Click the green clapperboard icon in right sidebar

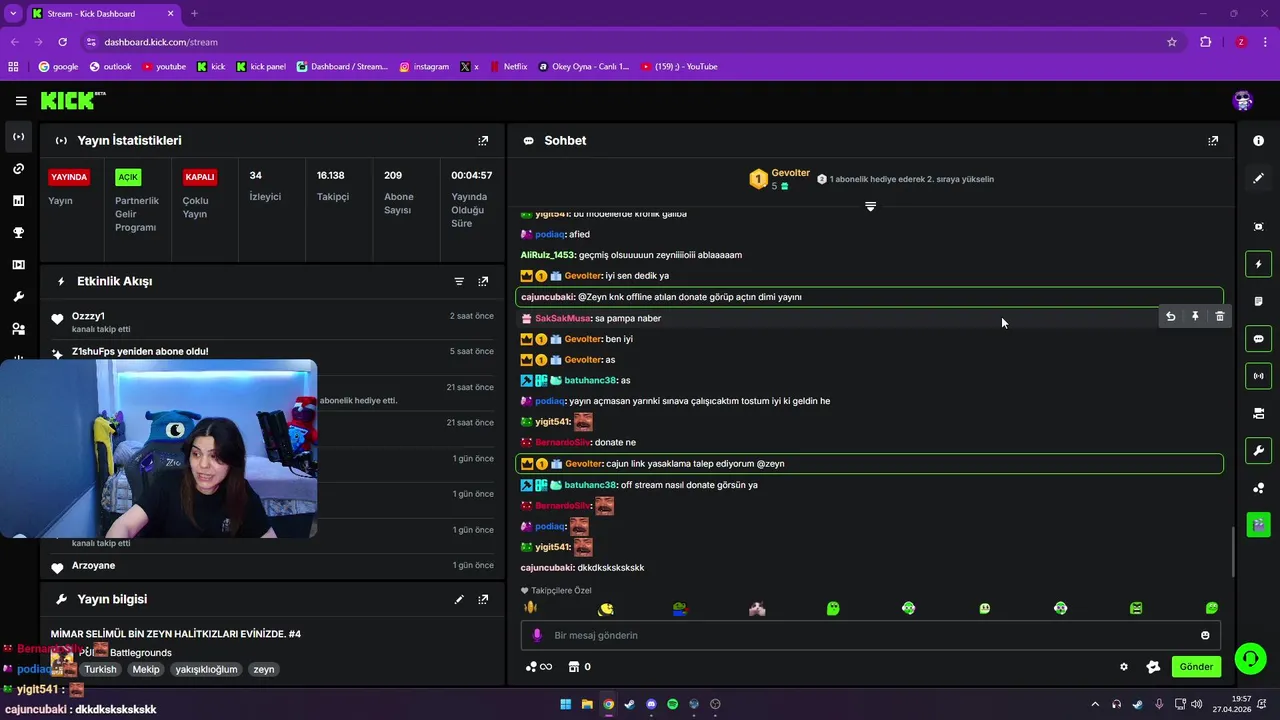[1258, 524]
